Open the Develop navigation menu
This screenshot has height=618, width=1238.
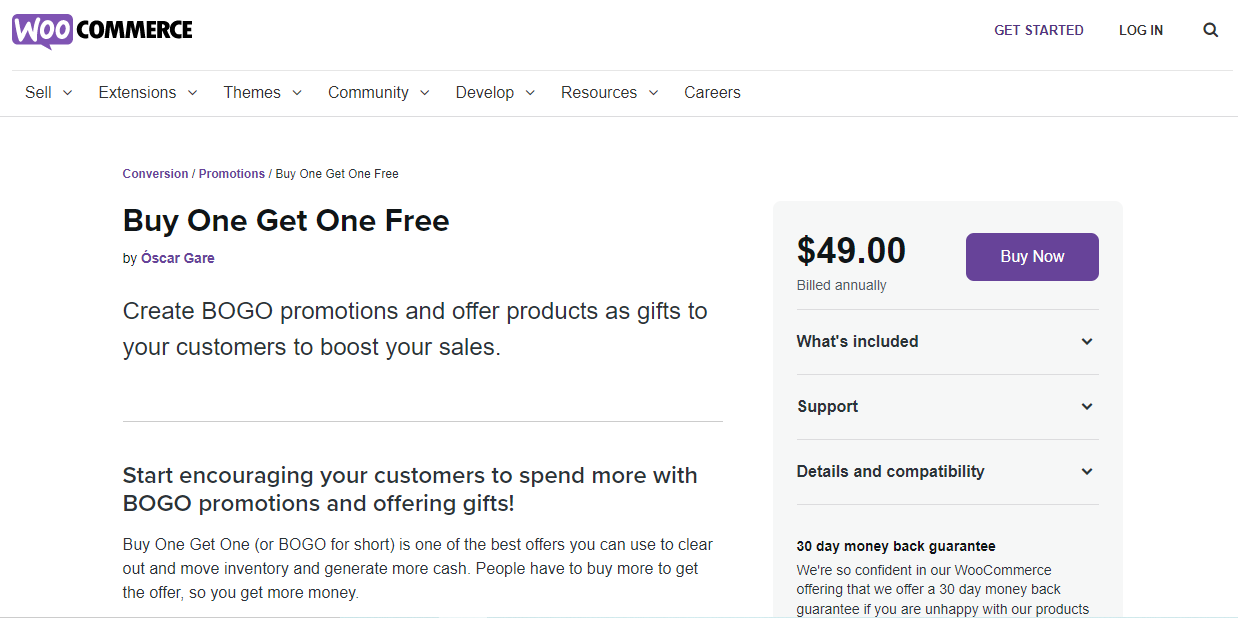point(485,92)
